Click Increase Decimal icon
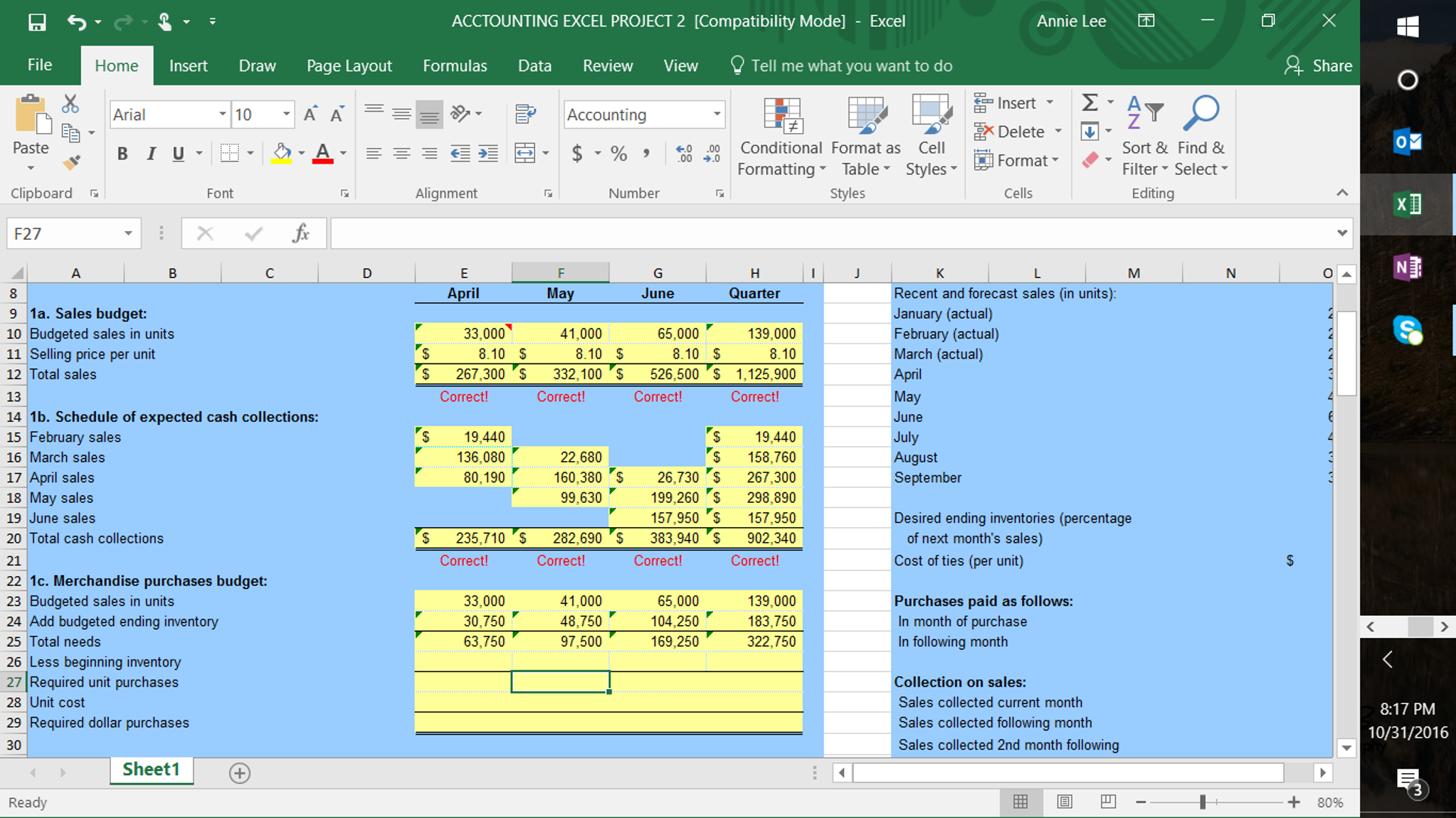This screenshot has height=818, width=1456. [684, 153]
